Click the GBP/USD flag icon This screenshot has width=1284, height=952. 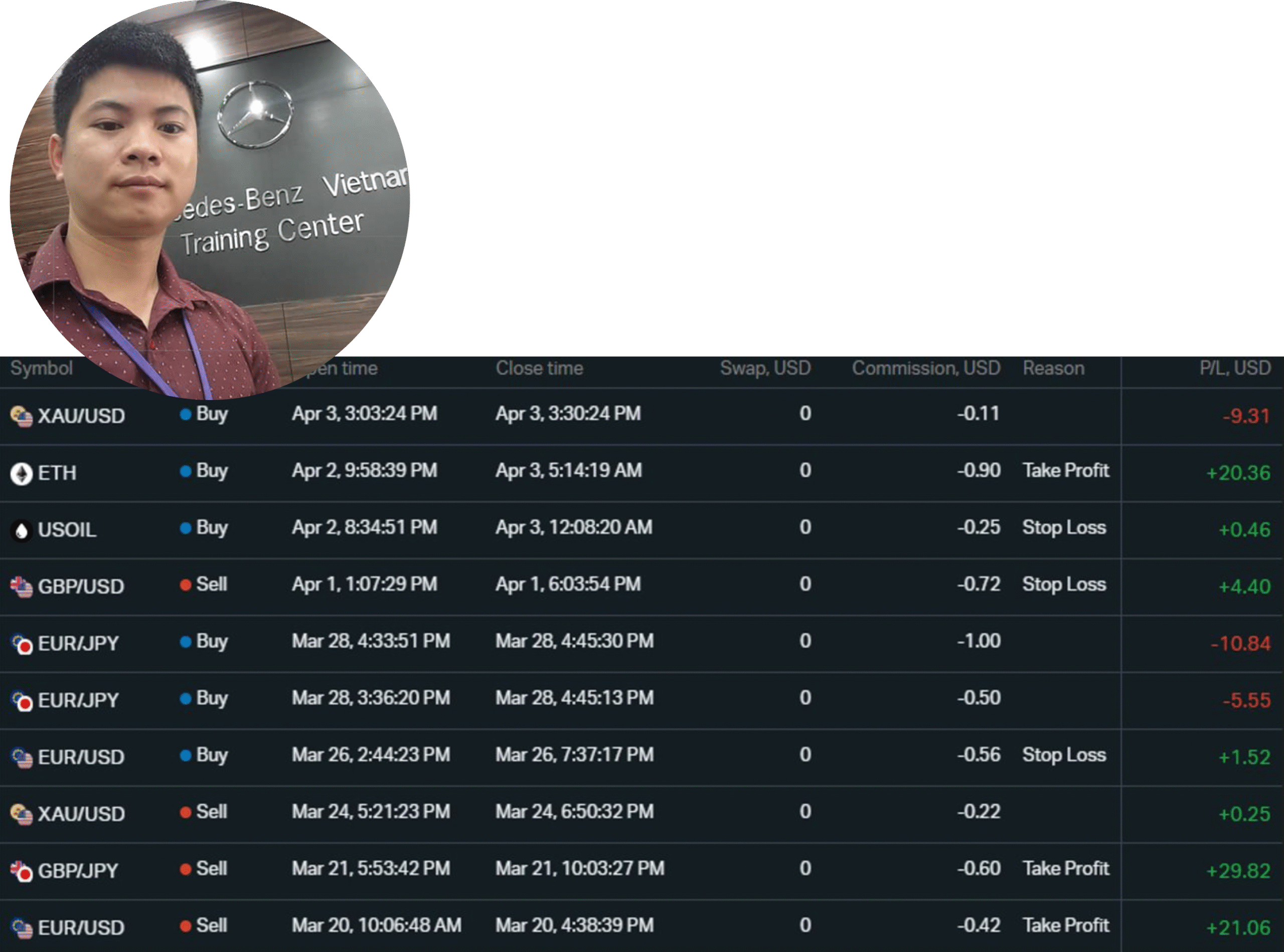click(x=22, y=587)
